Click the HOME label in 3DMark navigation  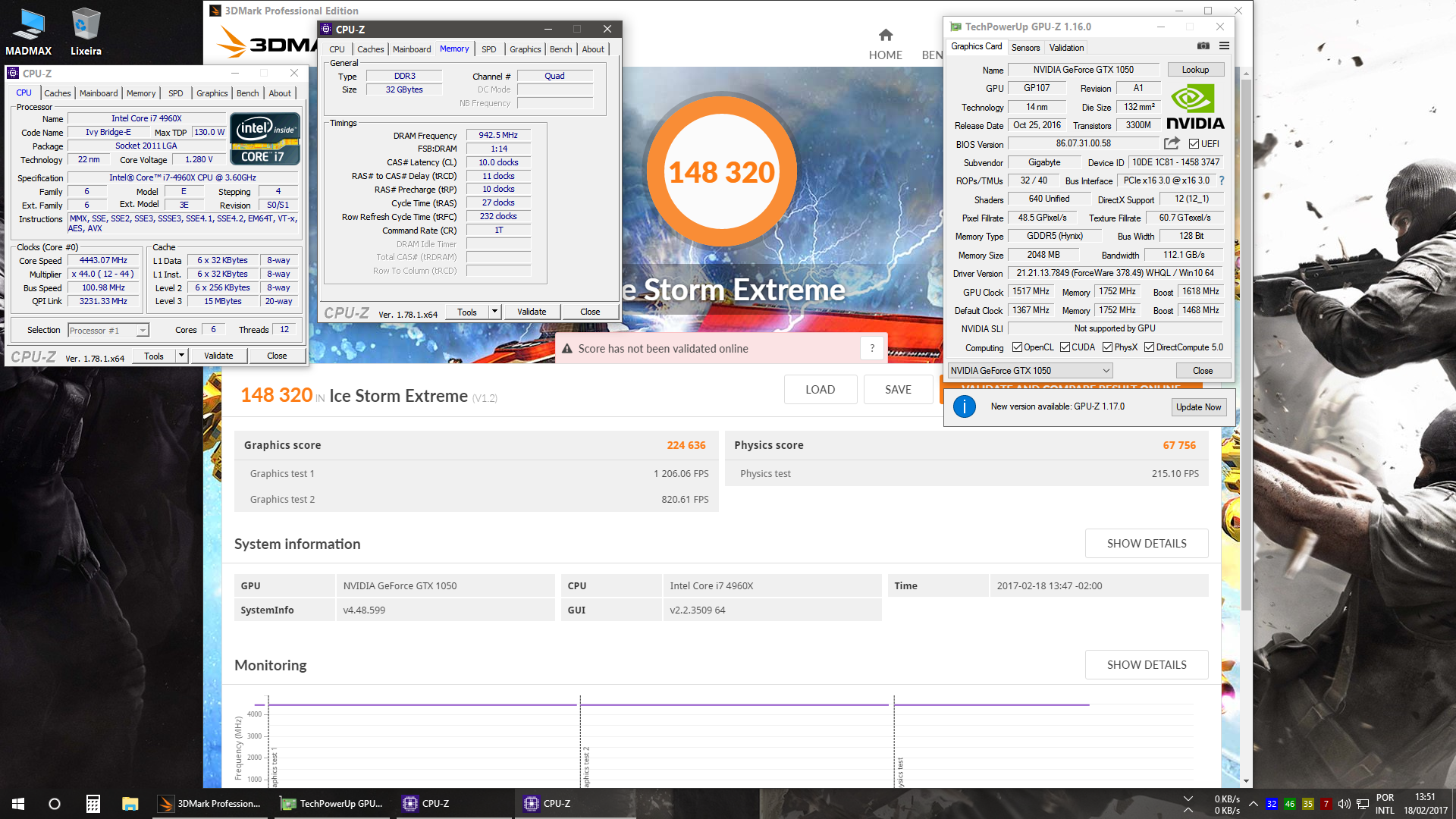(885, 55)
